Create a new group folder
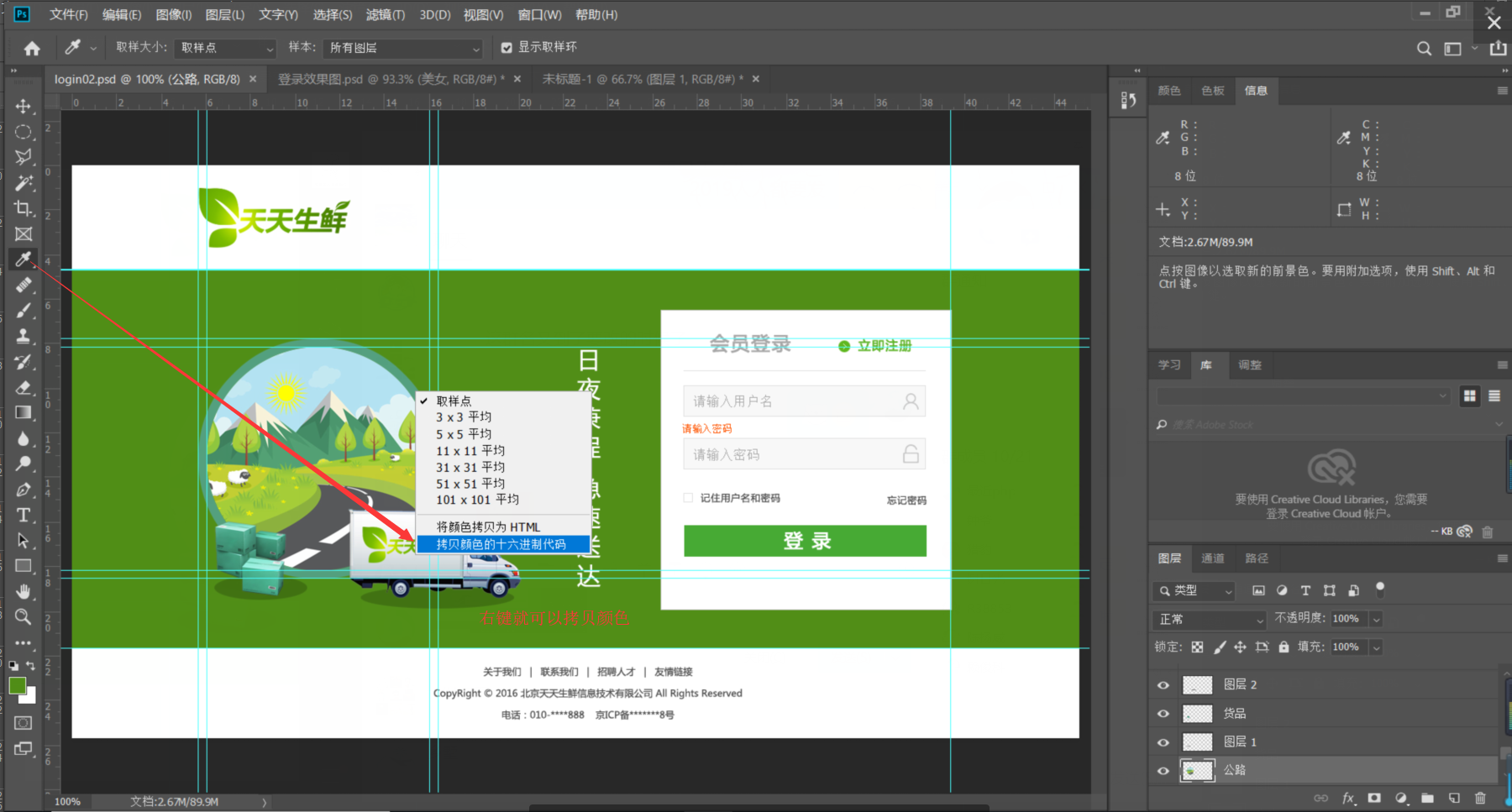Viewport: 1512px width, 812px height. click(1427, 799)
